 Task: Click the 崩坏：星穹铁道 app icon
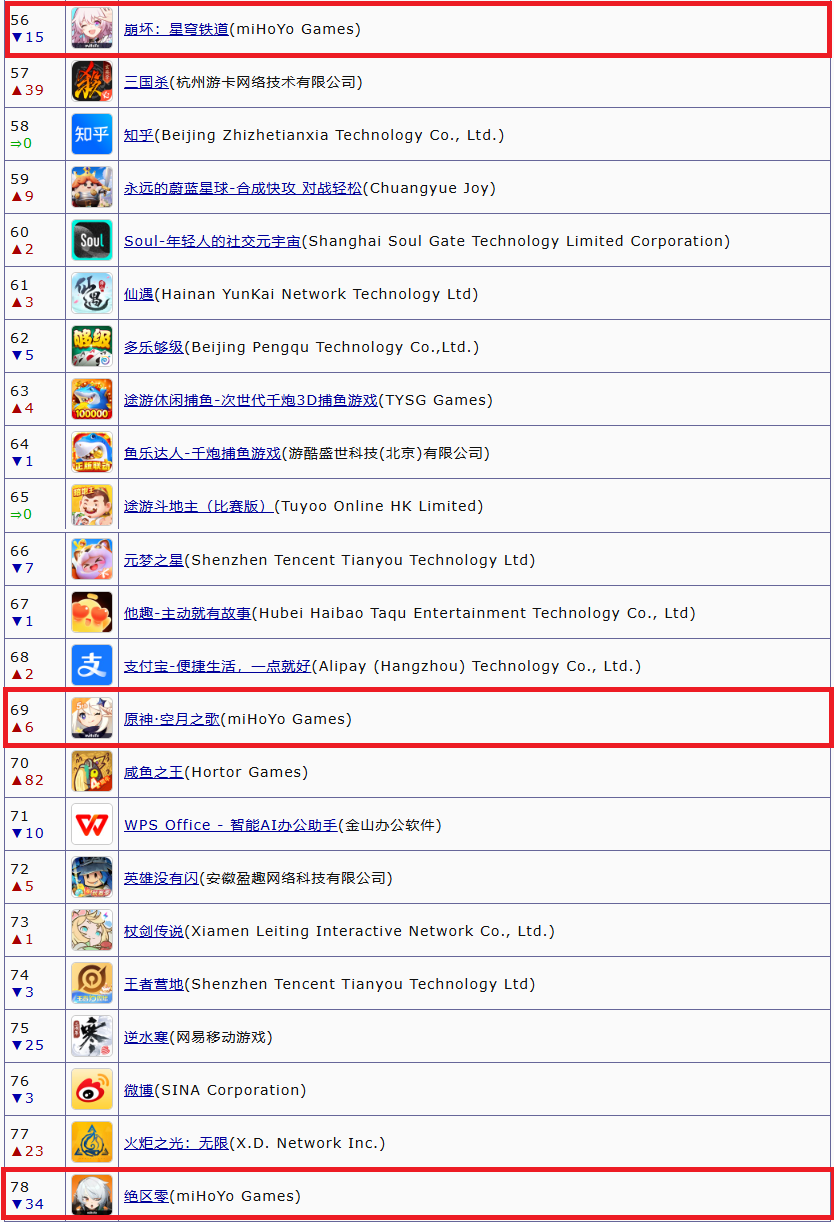[92, 28]
